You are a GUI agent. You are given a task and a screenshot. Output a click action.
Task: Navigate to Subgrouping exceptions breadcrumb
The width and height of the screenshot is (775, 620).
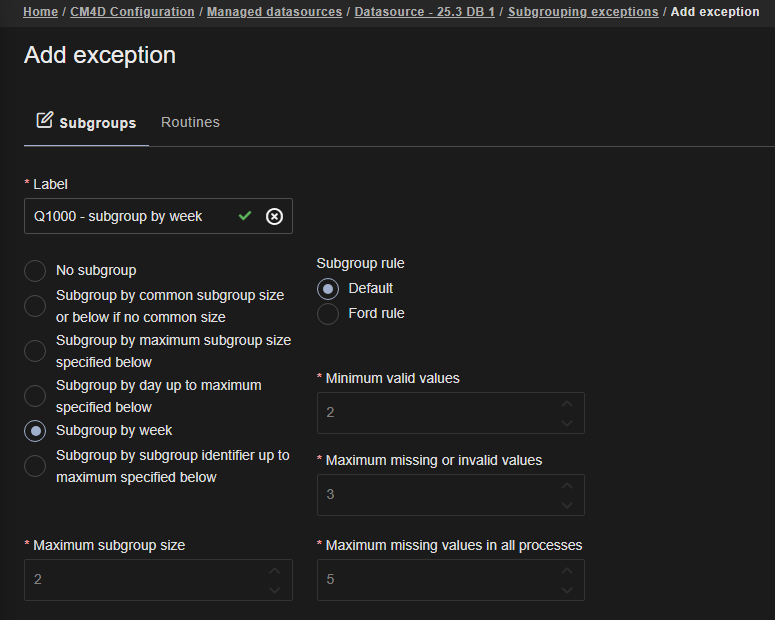tap(583, 12)
